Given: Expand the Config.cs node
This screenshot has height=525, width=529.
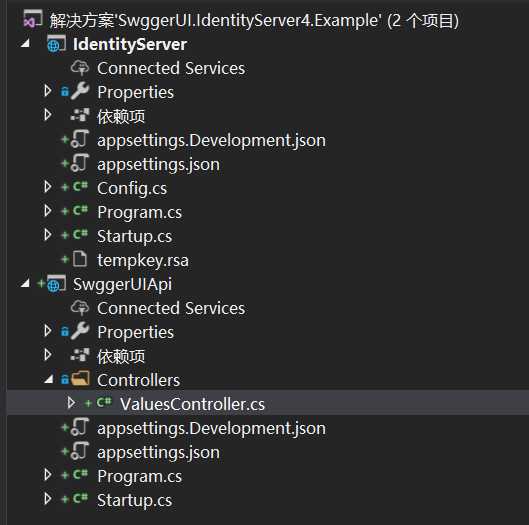Looking at the screenshot, I should pos(48,186).
